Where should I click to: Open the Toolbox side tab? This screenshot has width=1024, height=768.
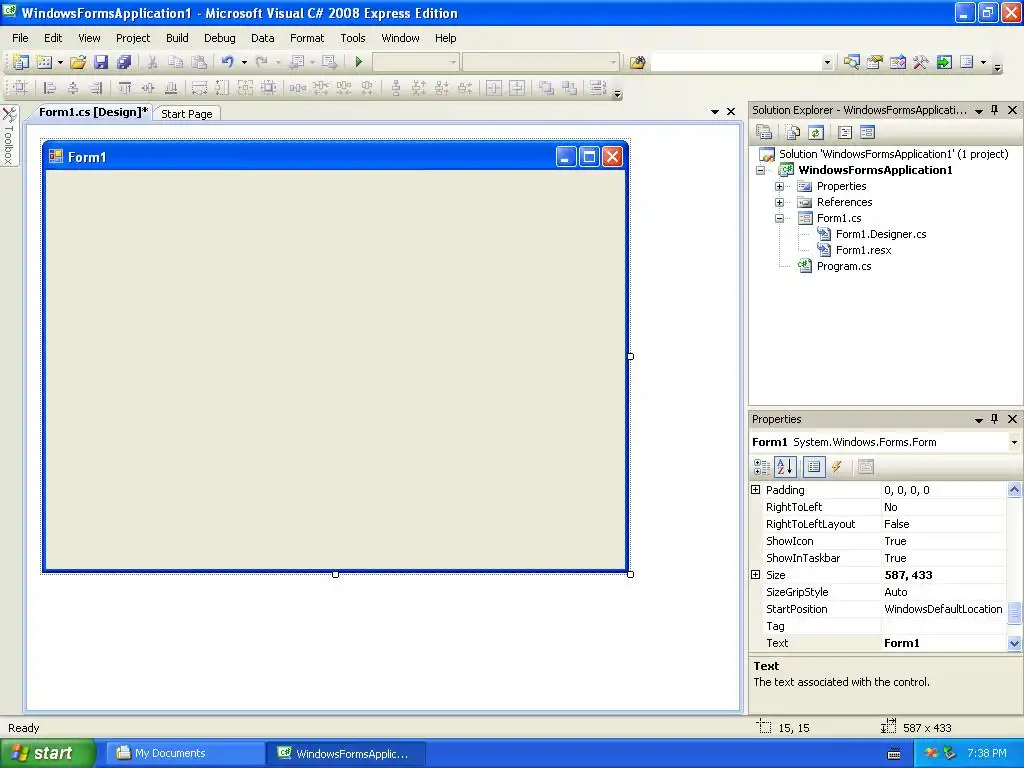(9, 136)
